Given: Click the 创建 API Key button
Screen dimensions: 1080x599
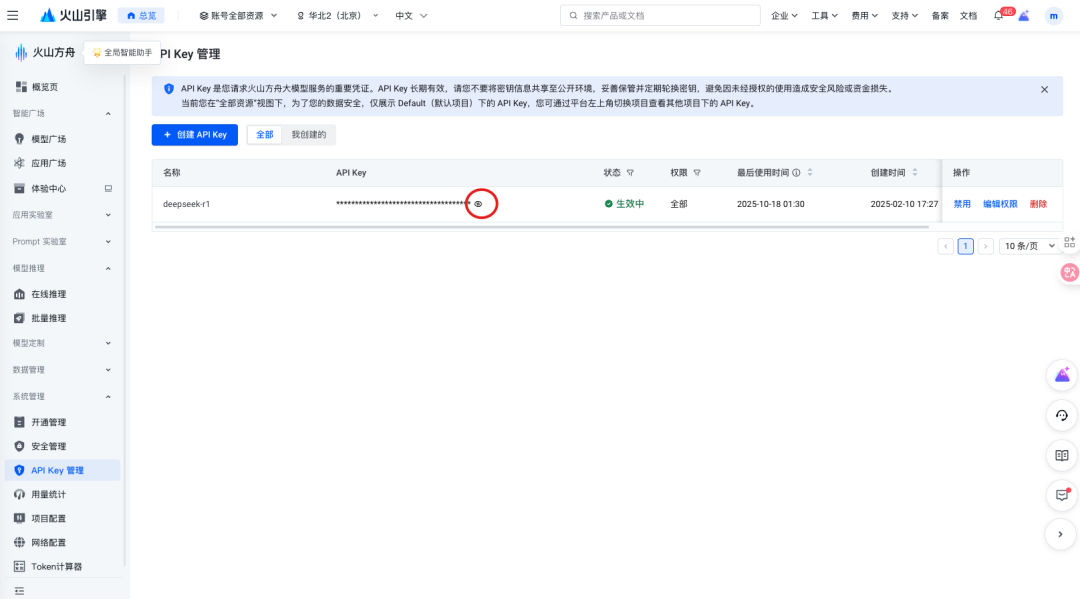Looking at the screenshot, I should [195, 134].
